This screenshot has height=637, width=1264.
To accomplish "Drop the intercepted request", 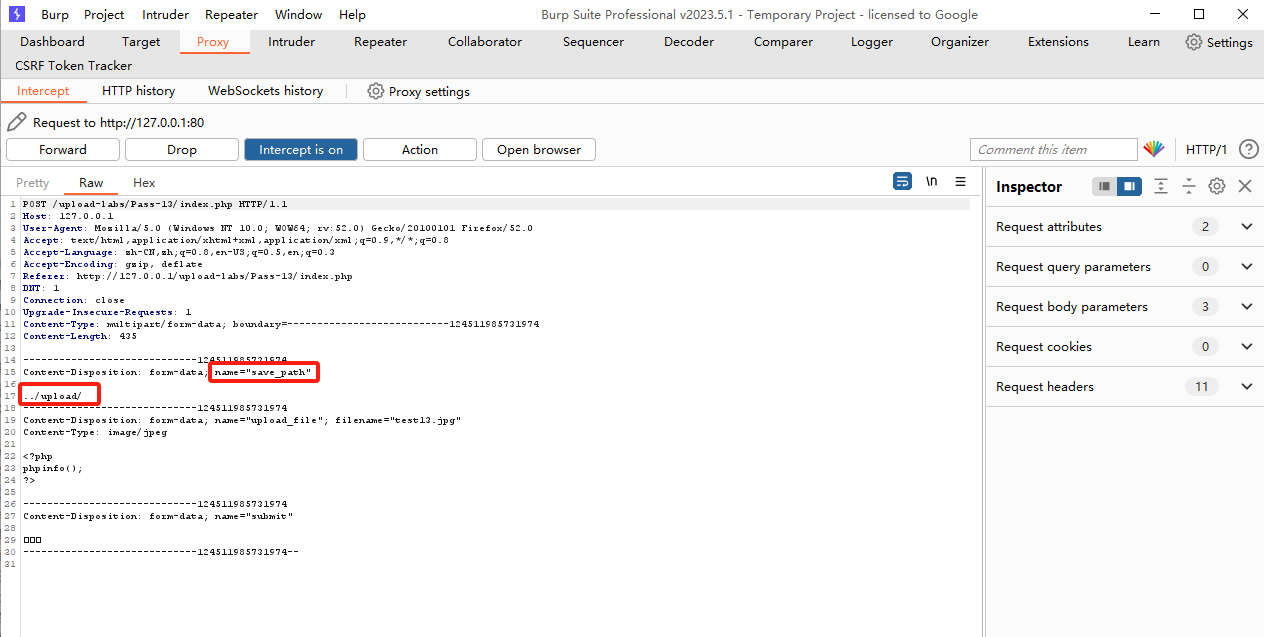I will [182, 149].
